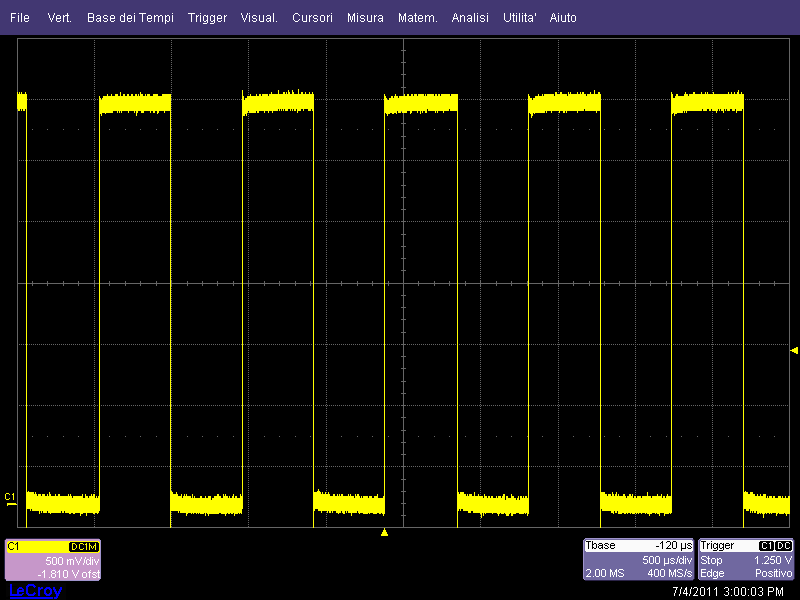The width and height of the screenshot is (800, 600).
Task: Click the "-1.810 V ofst" offset value
Action: pyautogui.click(x=69, y=574)
